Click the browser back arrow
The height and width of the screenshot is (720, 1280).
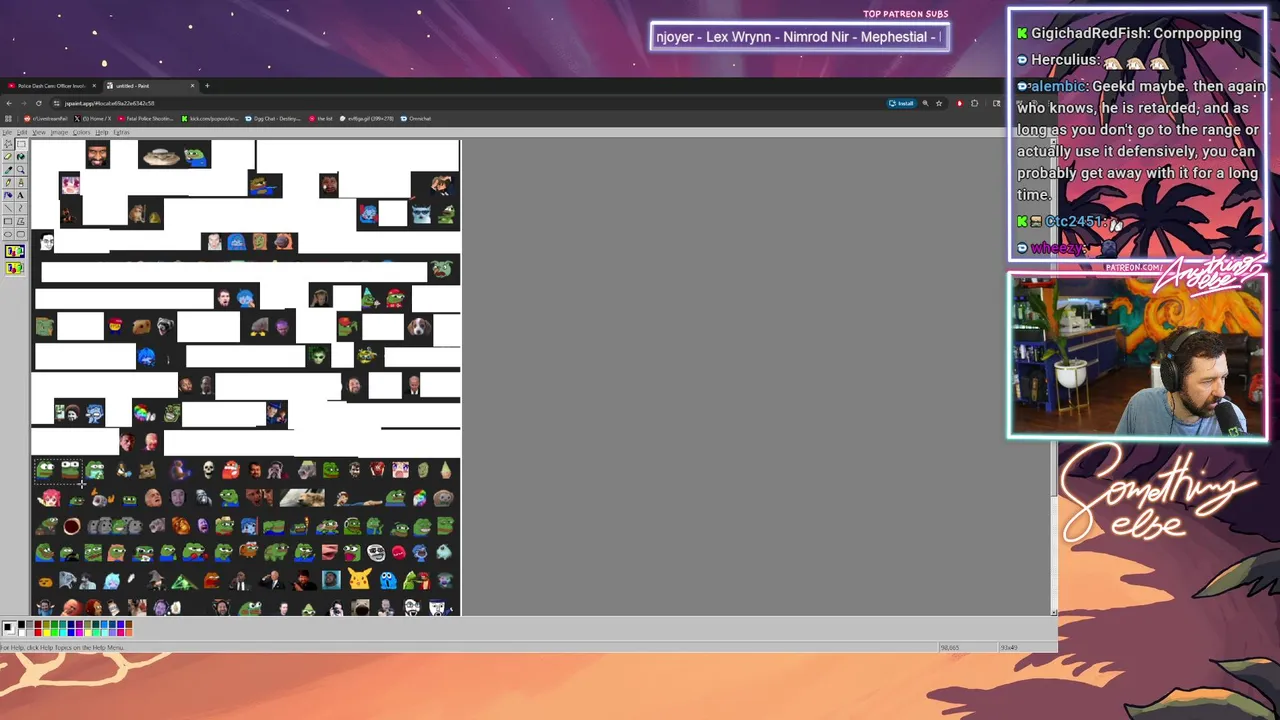(x=9, y=103)
